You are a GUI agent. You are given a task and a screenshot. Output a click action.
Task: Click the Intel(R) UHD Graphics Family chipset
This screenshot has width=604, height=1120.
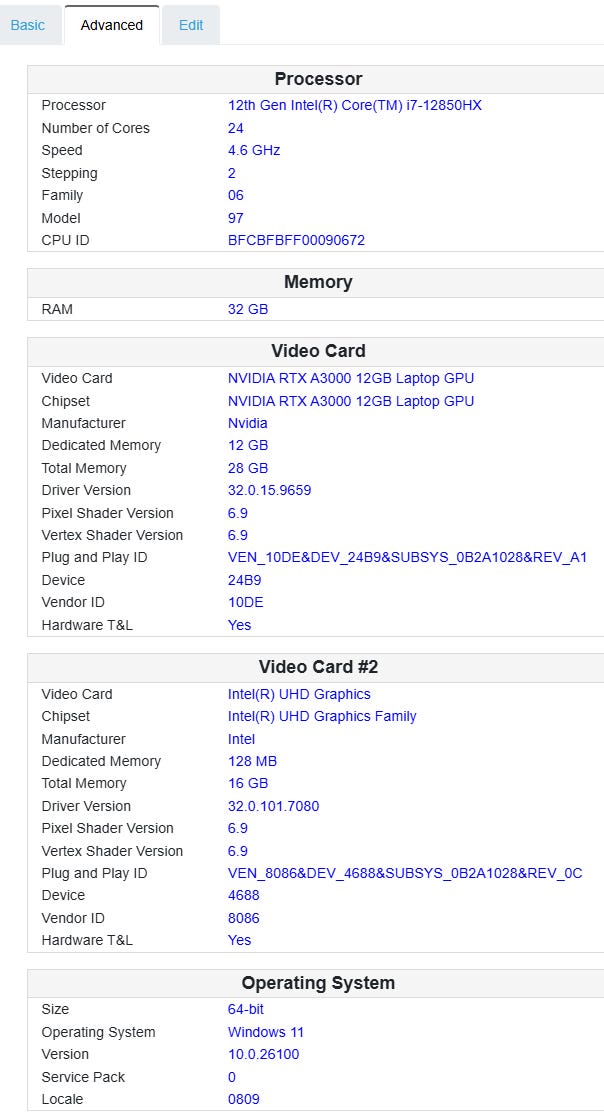pyautogui.click(x=322, y=716)
